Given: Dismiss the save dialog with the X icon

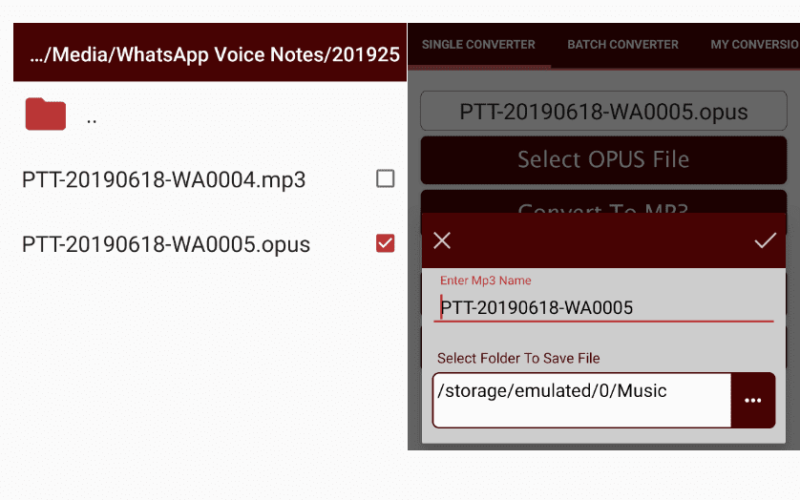Looking at the screenshot, I should click(x=442, y=240).
